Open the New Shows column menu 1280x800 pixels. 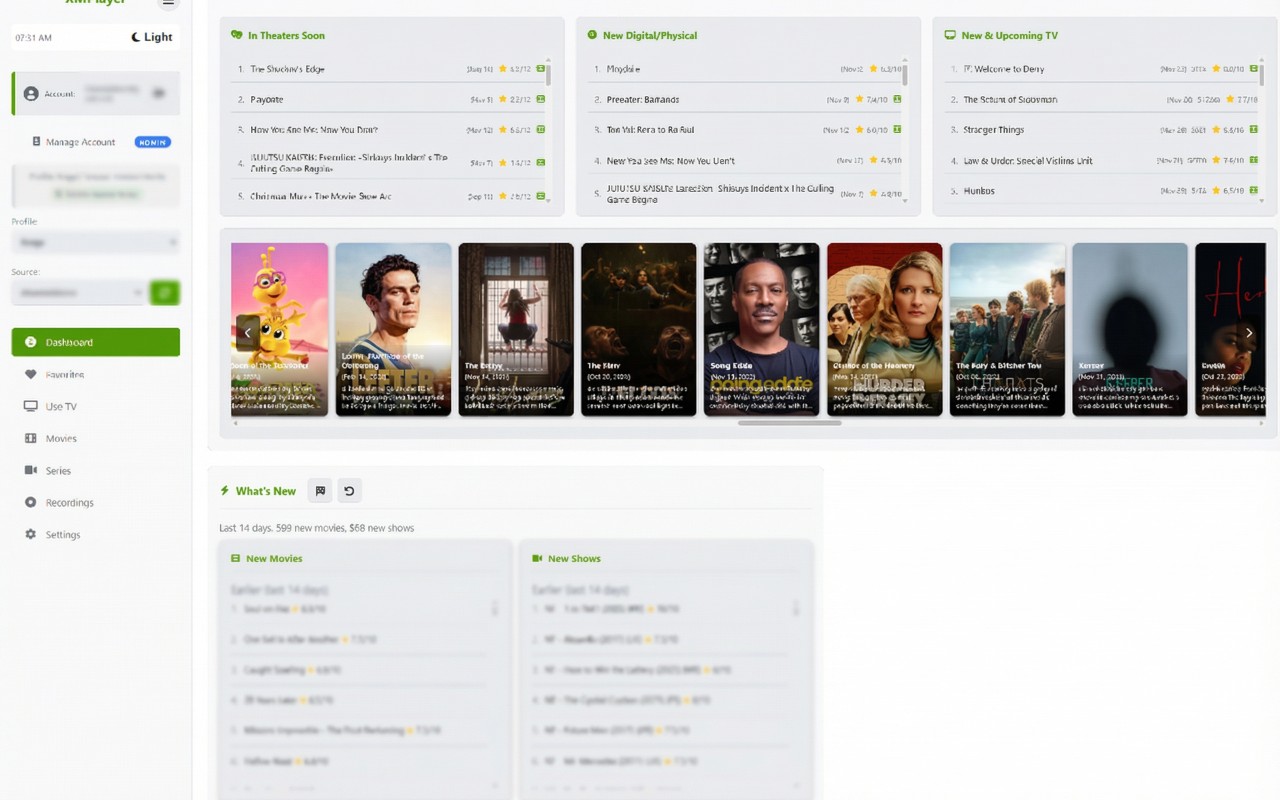pyautogui.click(x=796, y=608)
